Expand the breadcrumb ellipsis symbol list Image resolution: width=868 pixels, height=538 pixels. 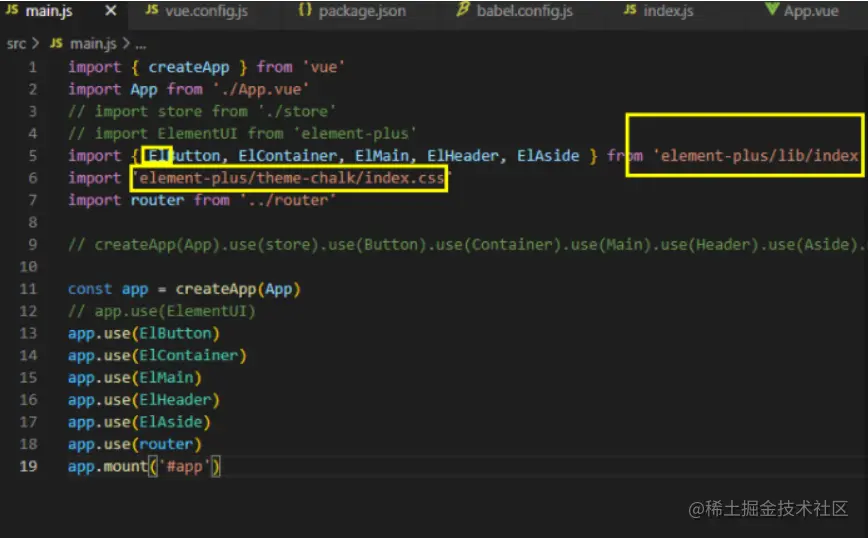[141, 45]
